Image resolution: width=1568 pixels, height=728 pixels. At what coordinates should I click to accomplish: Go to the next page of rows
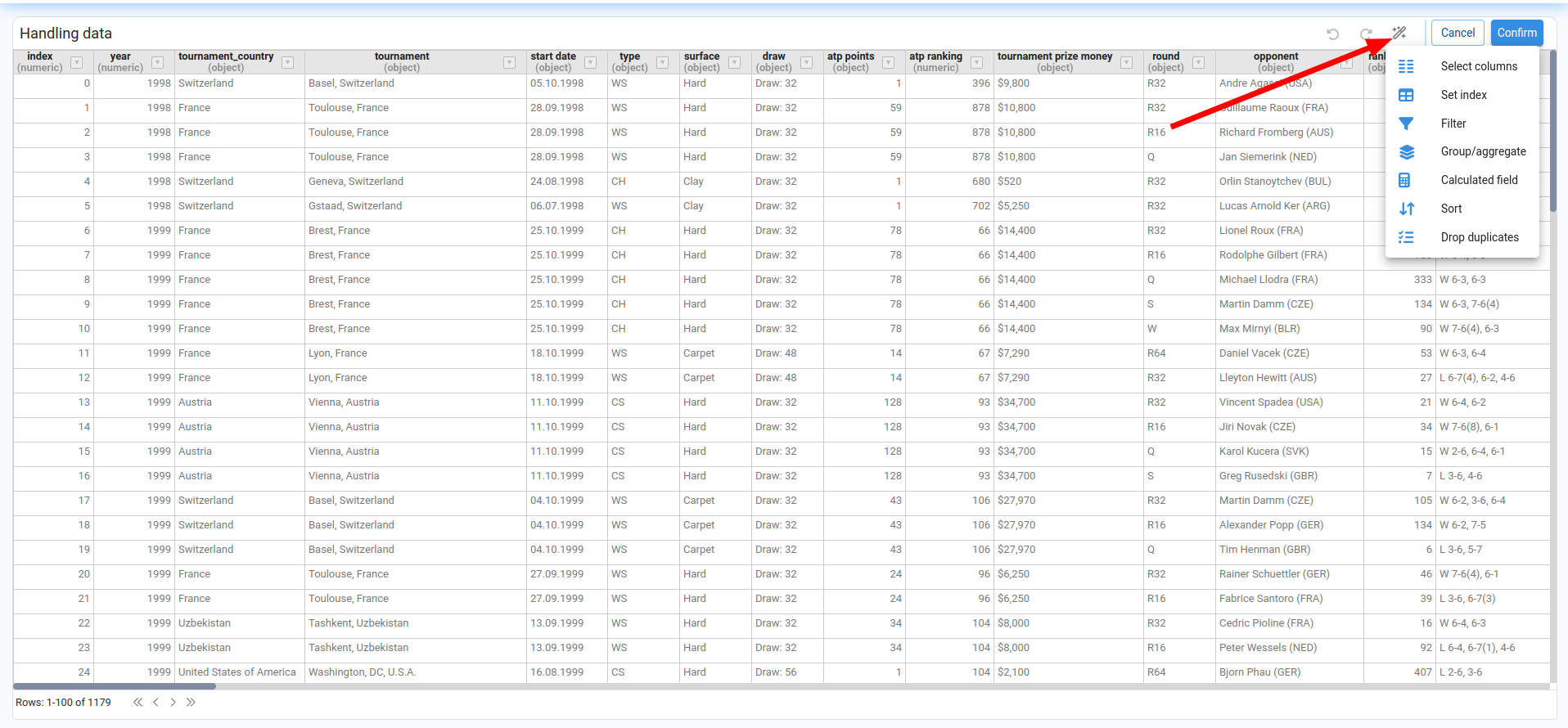click(x=173, y=702)
